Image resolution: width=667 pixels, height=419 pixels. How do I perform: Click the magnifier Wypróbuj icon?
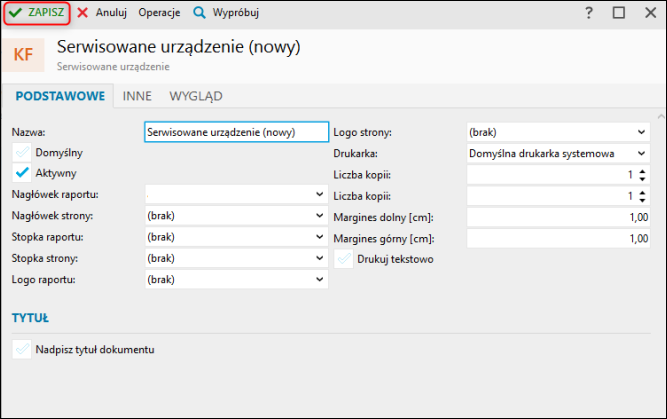click(x=199, y=13)
